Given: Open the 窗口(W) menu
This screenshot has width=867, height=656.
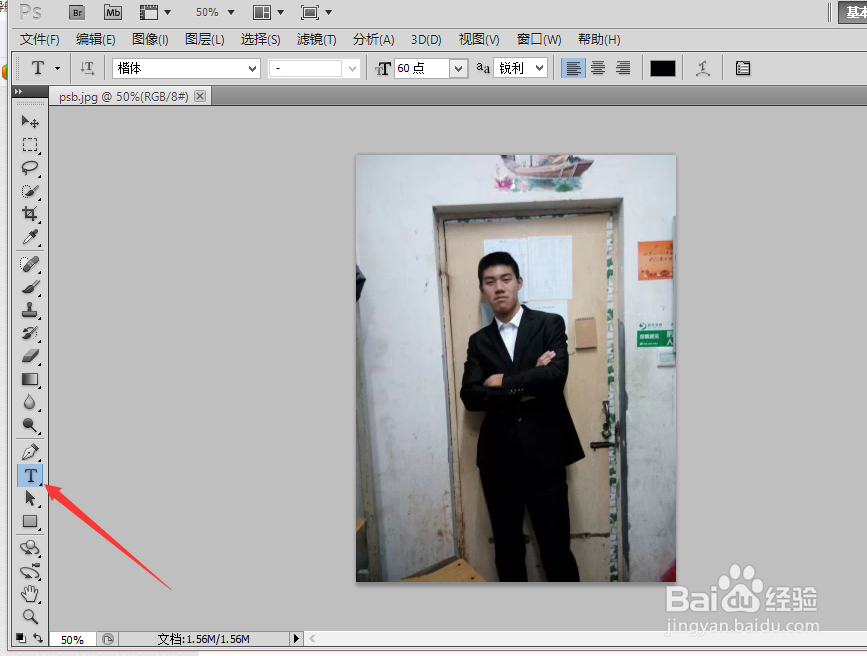Looking at the screenshot, I should (539, 39).
